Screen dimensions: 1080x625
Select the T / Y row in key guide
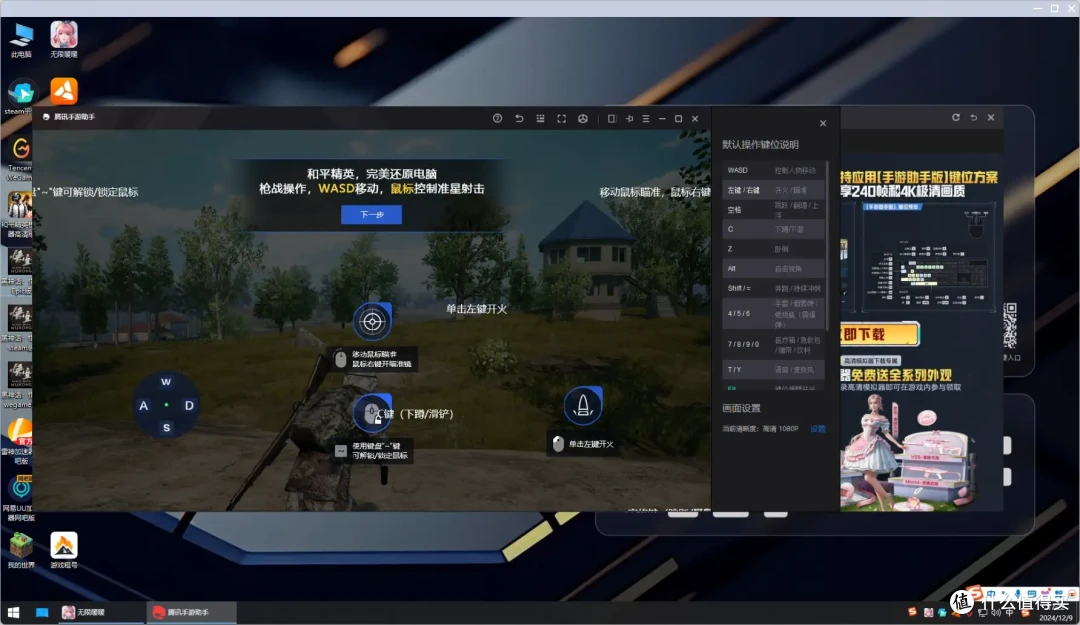[x=772, y=369]
